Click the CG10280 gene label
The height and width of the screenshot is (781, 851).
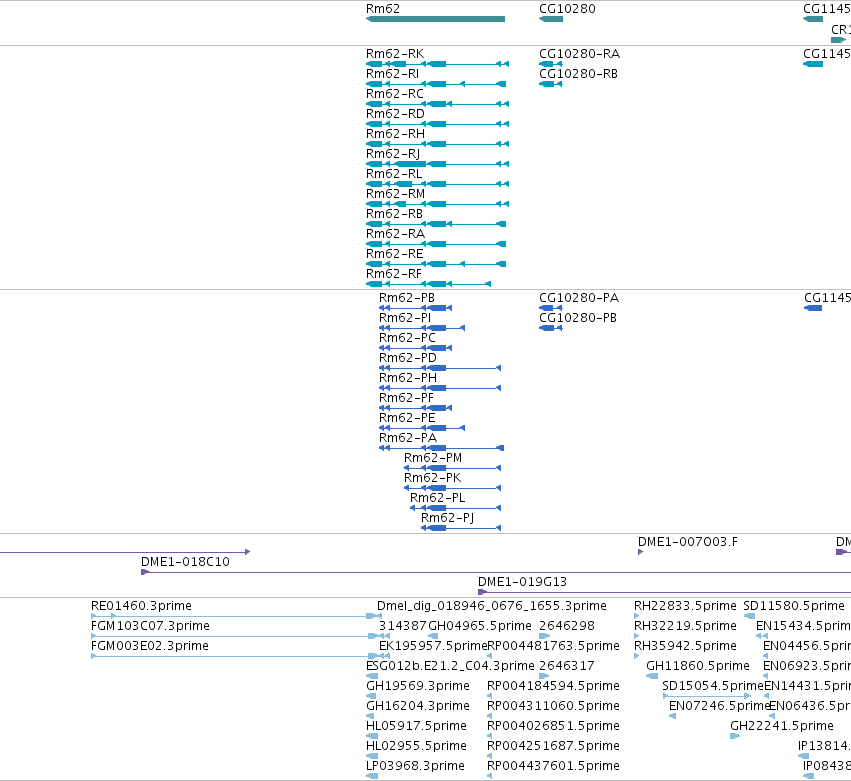567,9
